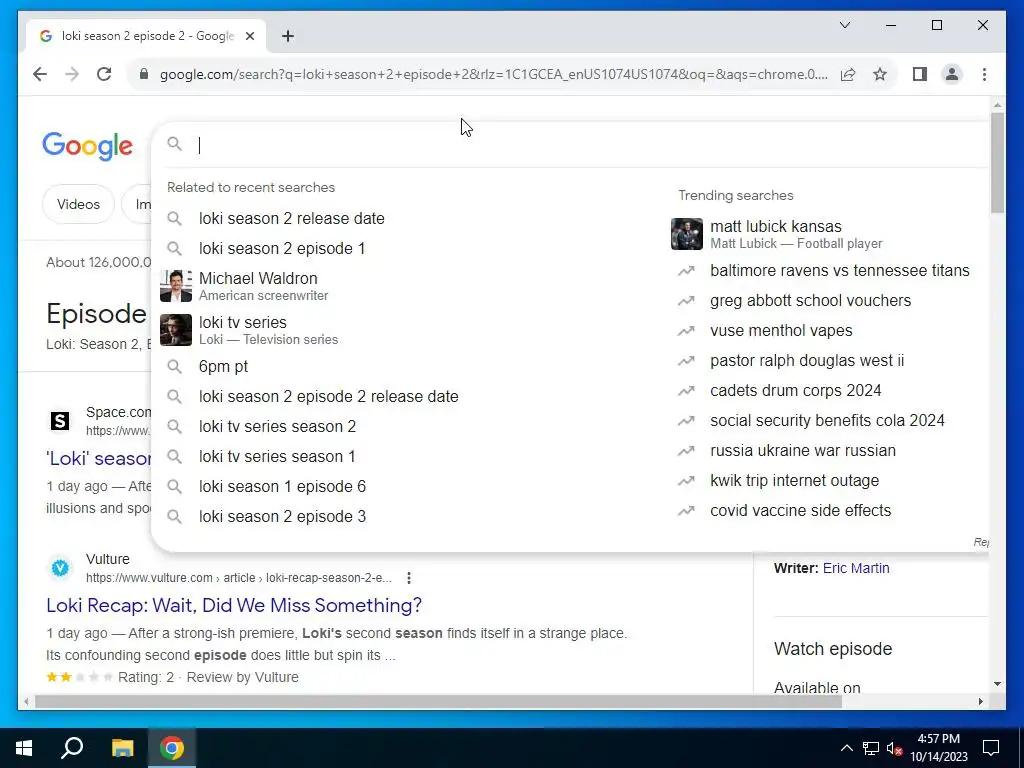Open trending social security benefits cola 2024
This screenshot has height=768, width=1024.
(829, 421)
